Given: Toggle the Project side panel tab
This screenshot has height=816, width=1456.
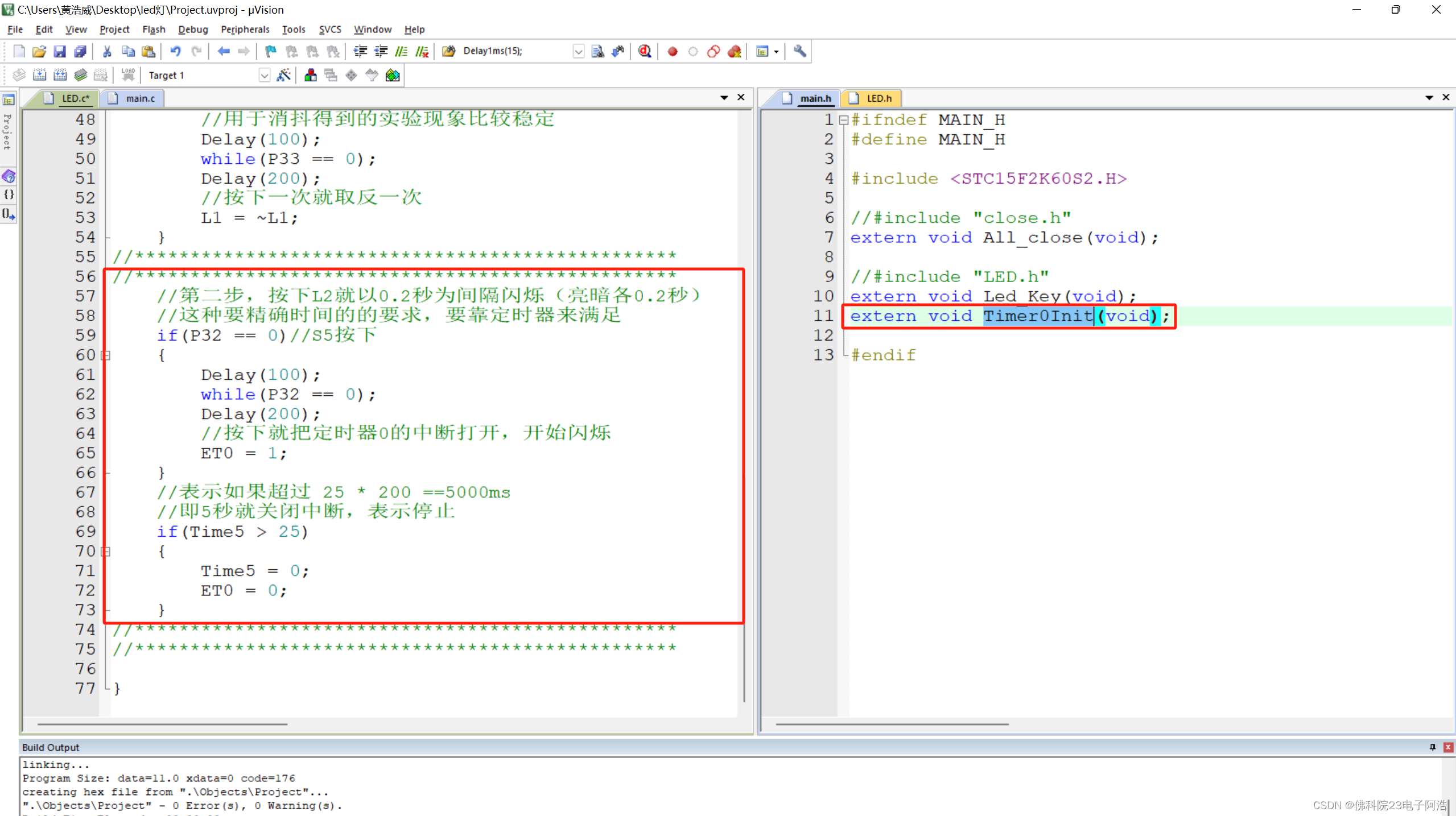Looking at the screenshot, I should [x=8, y=131].
